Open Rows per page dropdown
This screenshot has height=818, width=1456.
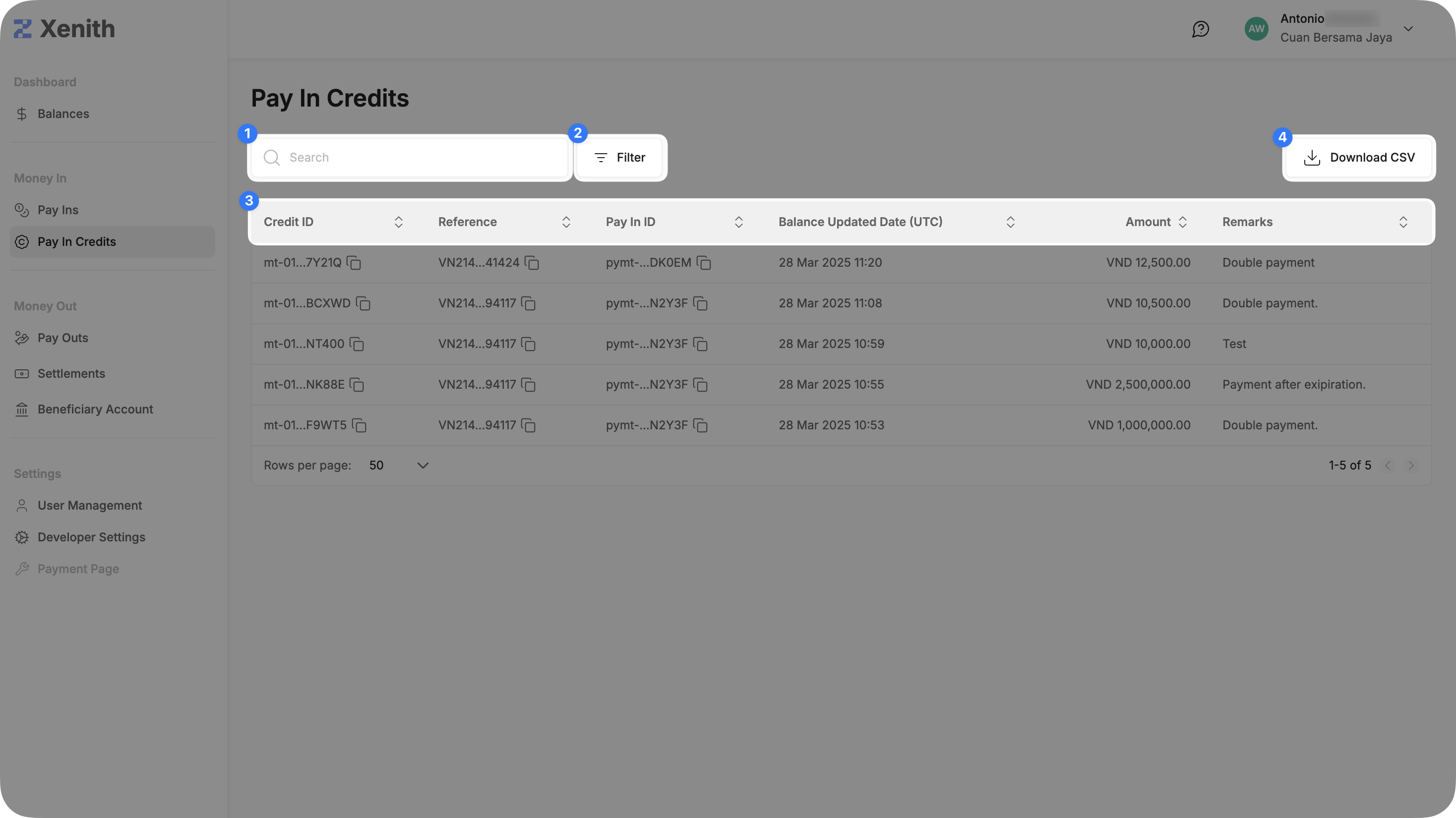tap(399, 466)
